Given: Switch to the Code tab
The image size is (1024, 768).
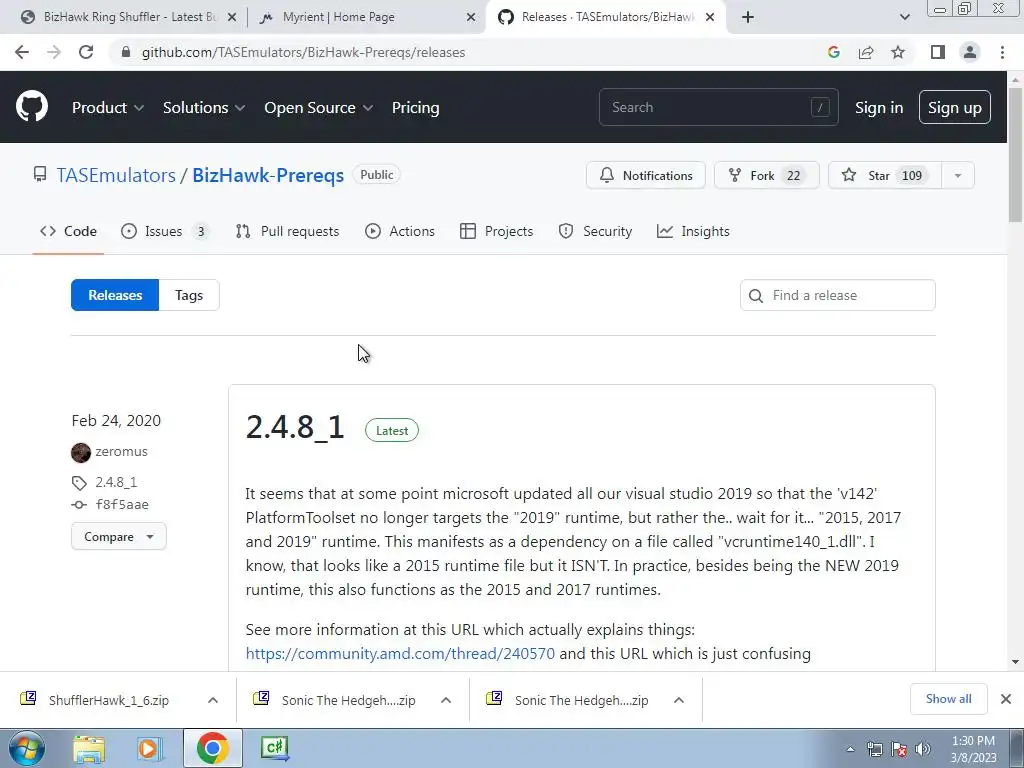Looking at the screenshot, I should tap(68, 231).
